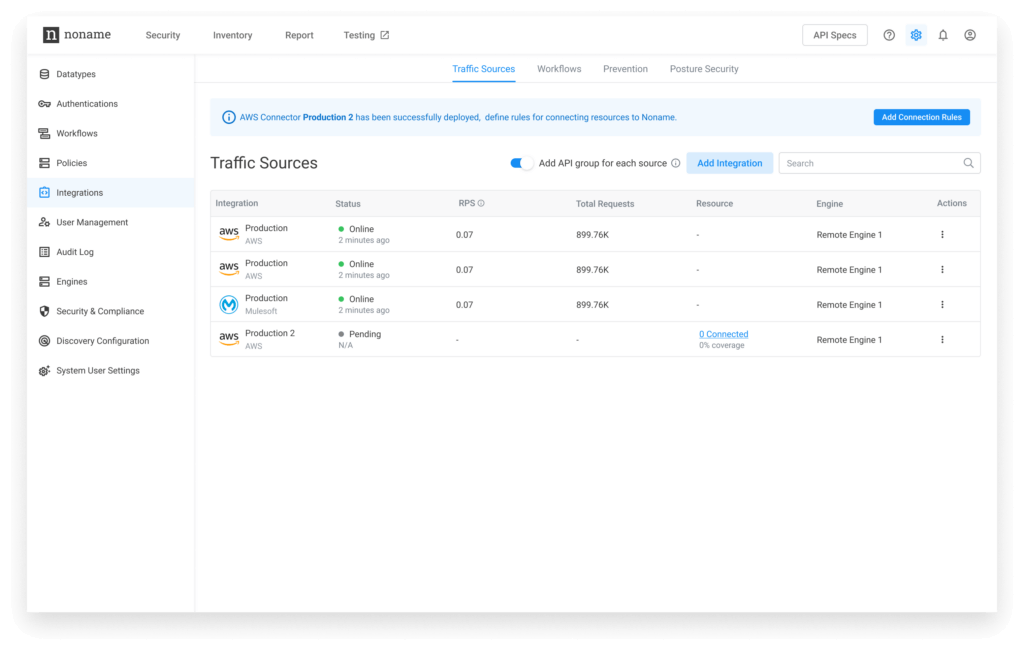Click the Mulesoft Production integration icon
The width and height of the screenshot is (1024, 650).
pyautogui.click(x=229, y=304)
